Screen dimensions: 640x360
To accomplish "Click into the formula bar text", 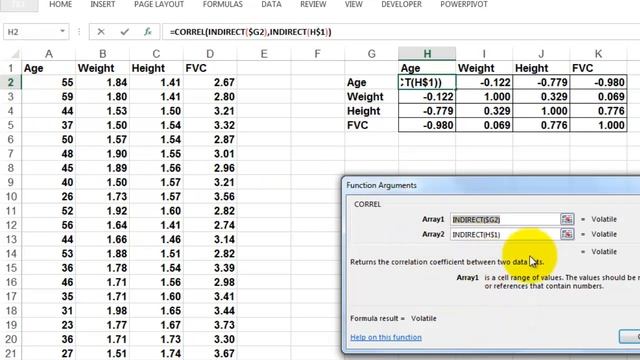I will click(250, 32).
